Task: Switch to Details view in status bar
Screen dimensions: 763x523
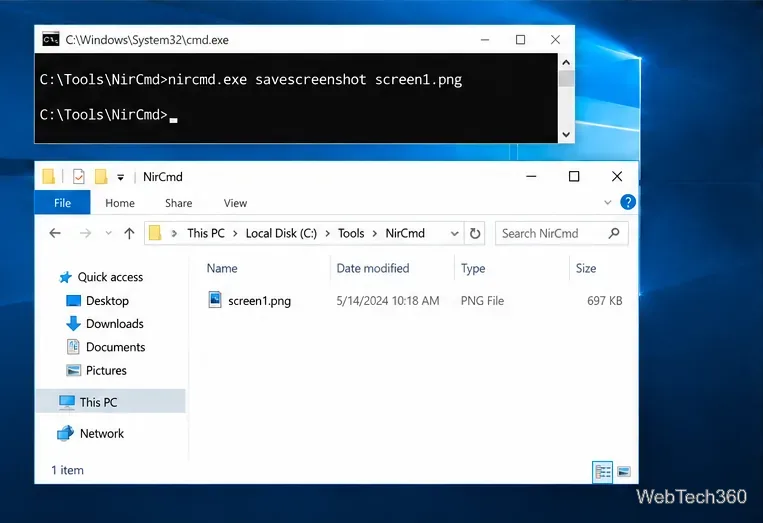Action: pos(602,471)
